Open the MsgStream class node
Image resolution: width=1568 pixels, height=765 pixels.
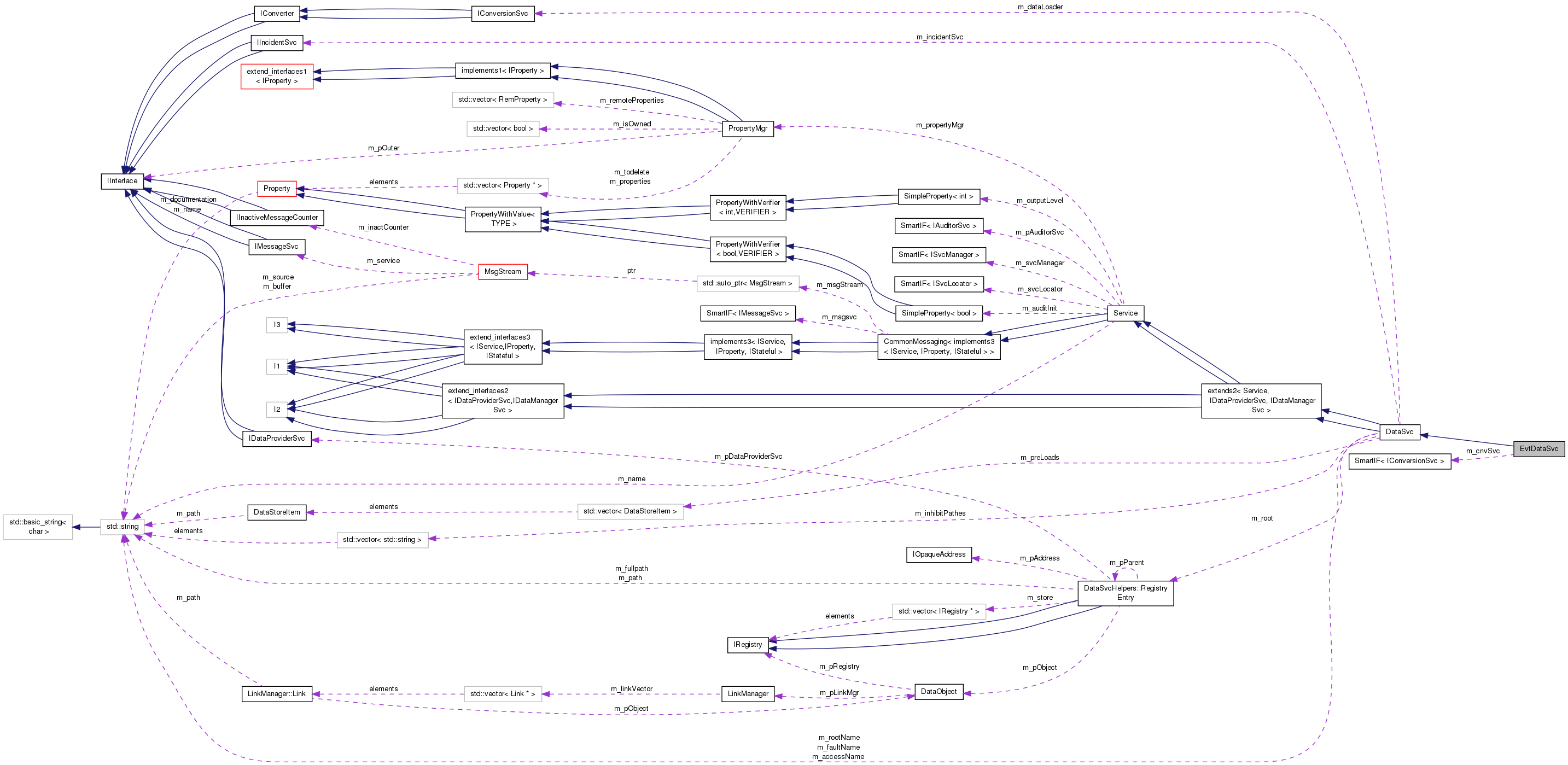click(503, 271)
